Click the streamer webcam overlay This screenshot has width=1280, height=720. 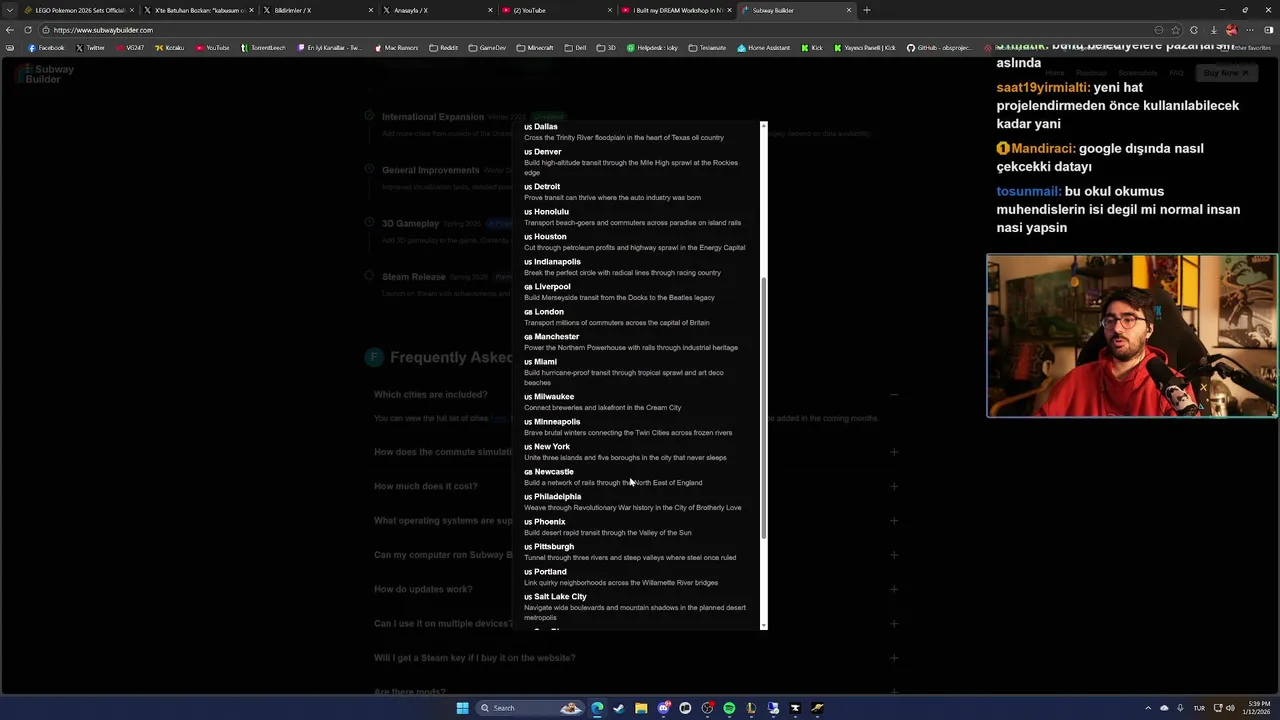coord(1132,335)
